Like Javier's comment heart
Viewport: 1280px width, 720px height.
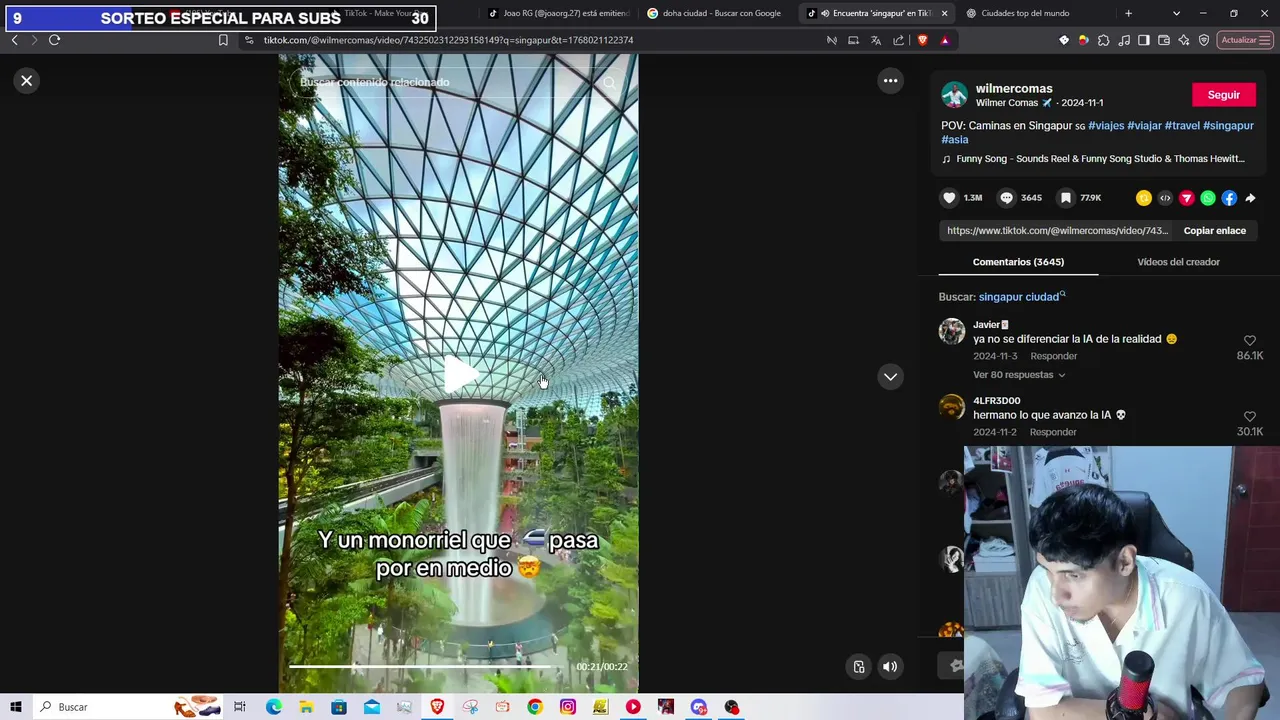1249,341
